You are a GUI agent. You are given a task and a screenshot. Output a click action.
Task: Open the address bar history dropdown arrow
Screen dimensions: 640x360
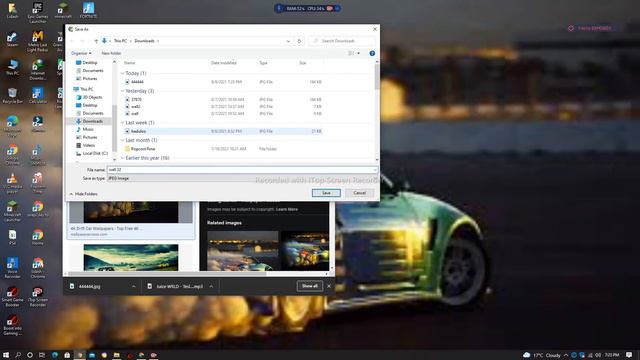288,41
